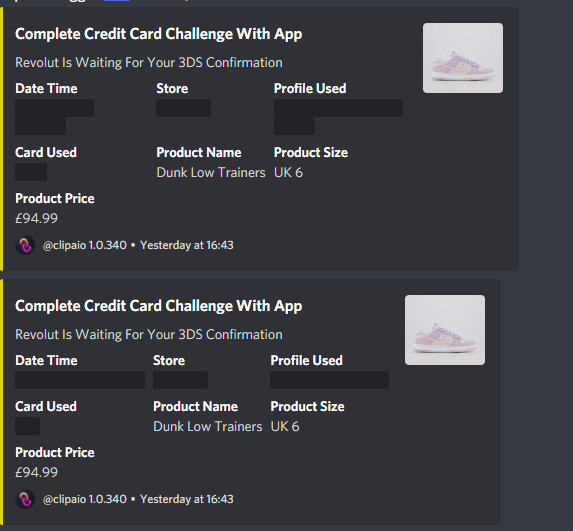
Task: Reveal the hidden Store spoiler in bottom embed
Action: 181,380
